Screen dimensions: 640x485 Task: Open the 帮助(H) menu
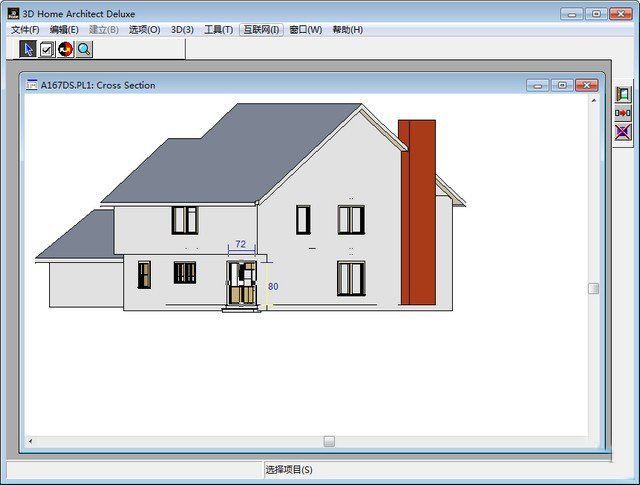pos(348,30)
